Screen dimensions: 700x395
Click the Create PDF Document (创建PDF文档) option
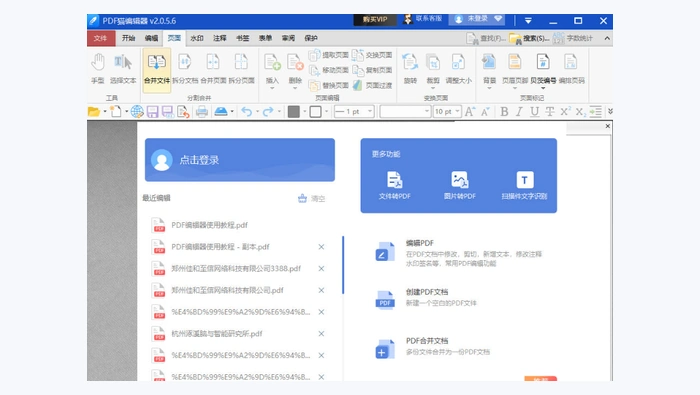[426, 298]
